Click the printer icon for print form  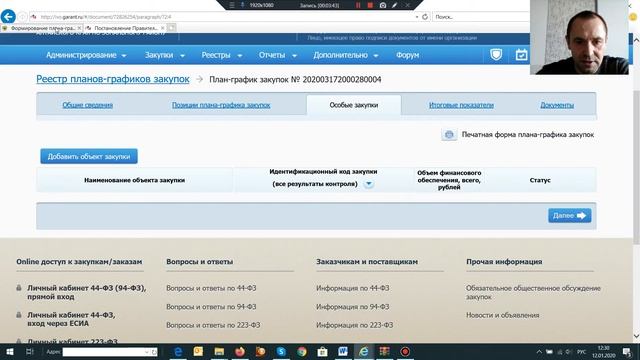449,134
